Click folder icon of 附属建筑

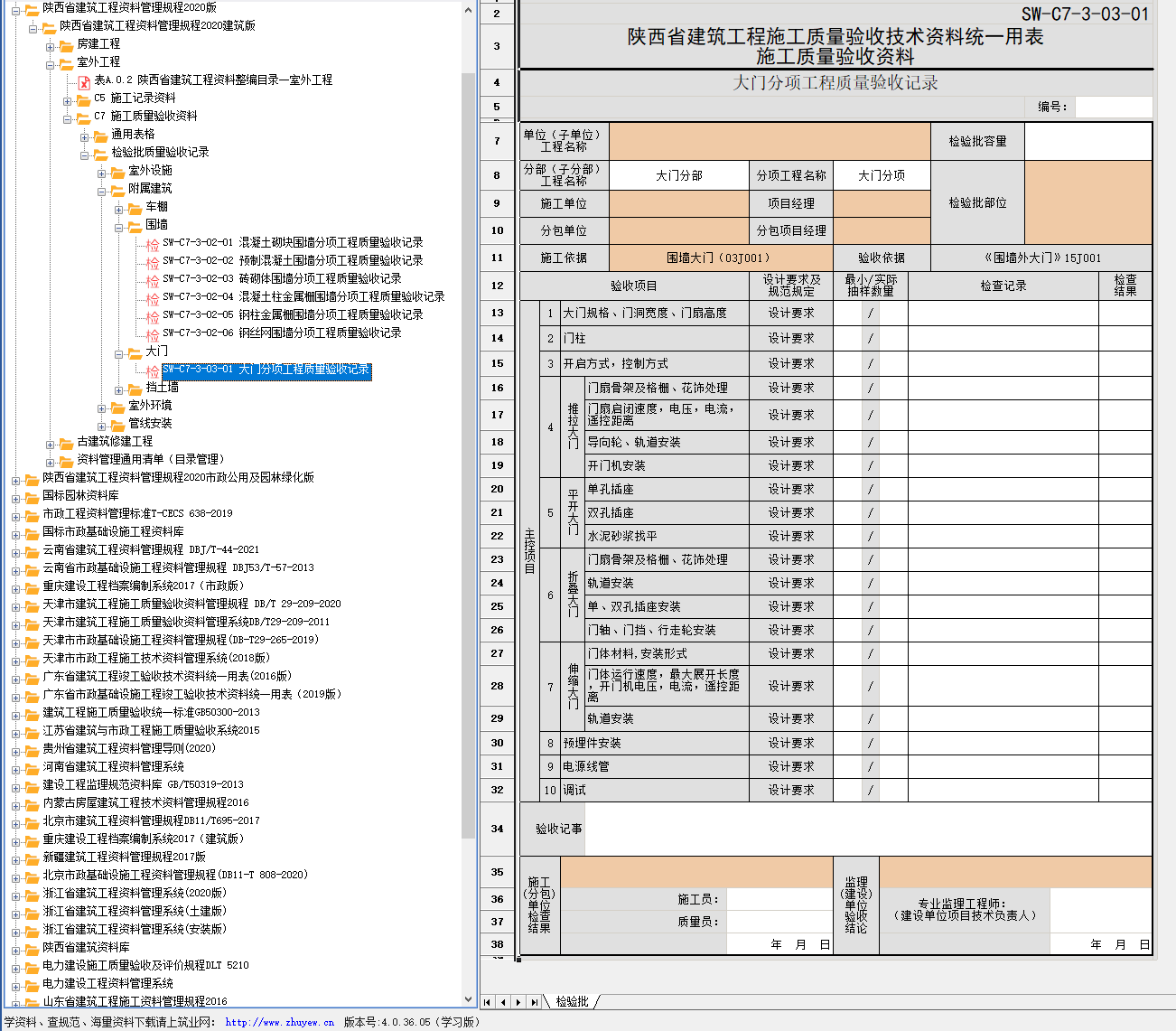pyautogui.click(x=117, y=189)
